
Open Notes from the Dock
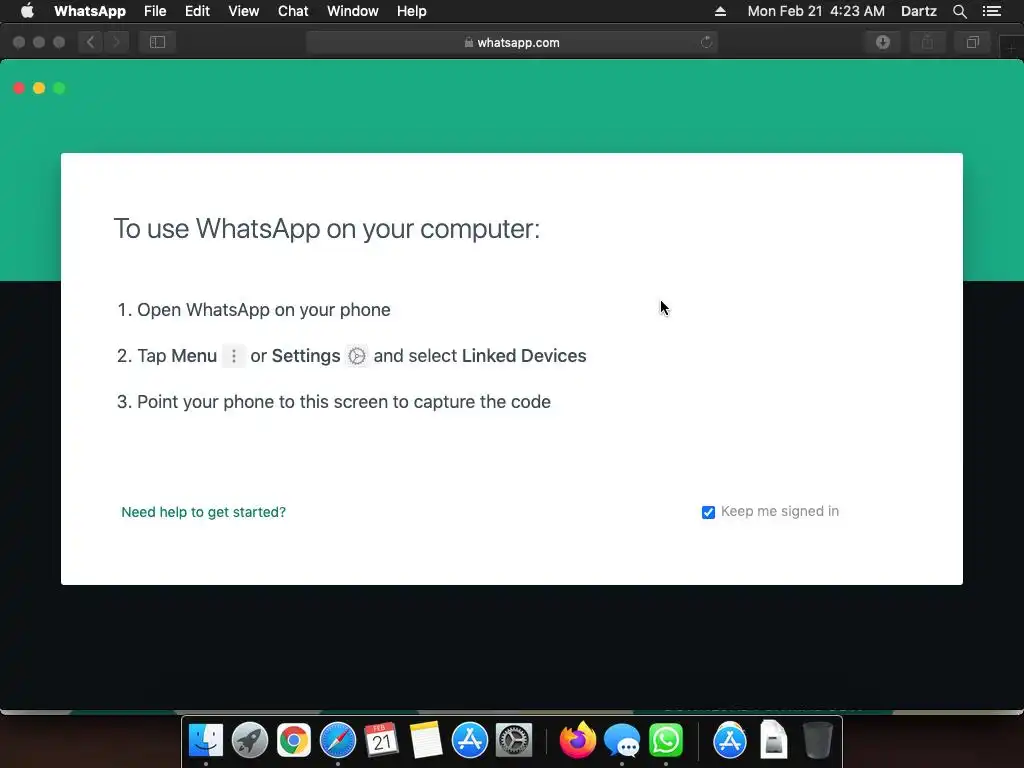pyautogui.click(x=426, y=741)
